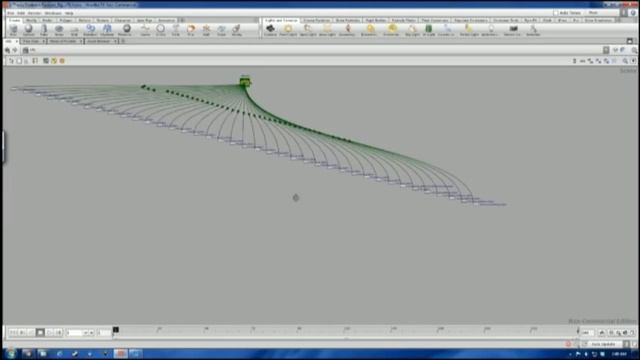
Task: Select the Null star-shaped shelf tool
Action: pyautogui.click(x=206, y=30)
